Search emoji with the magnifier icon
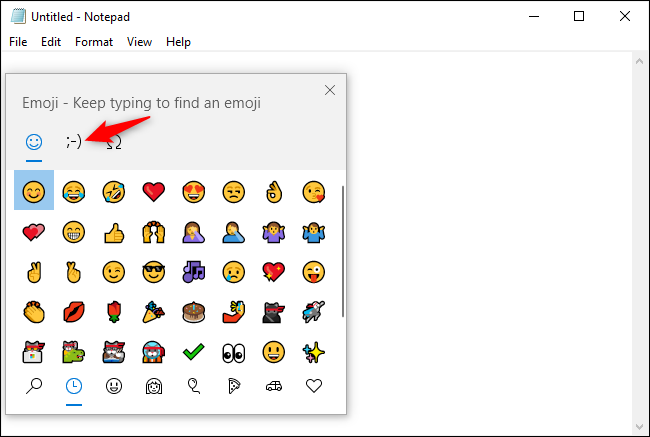This screenshot has width=650, height=437. coord(34,387)
